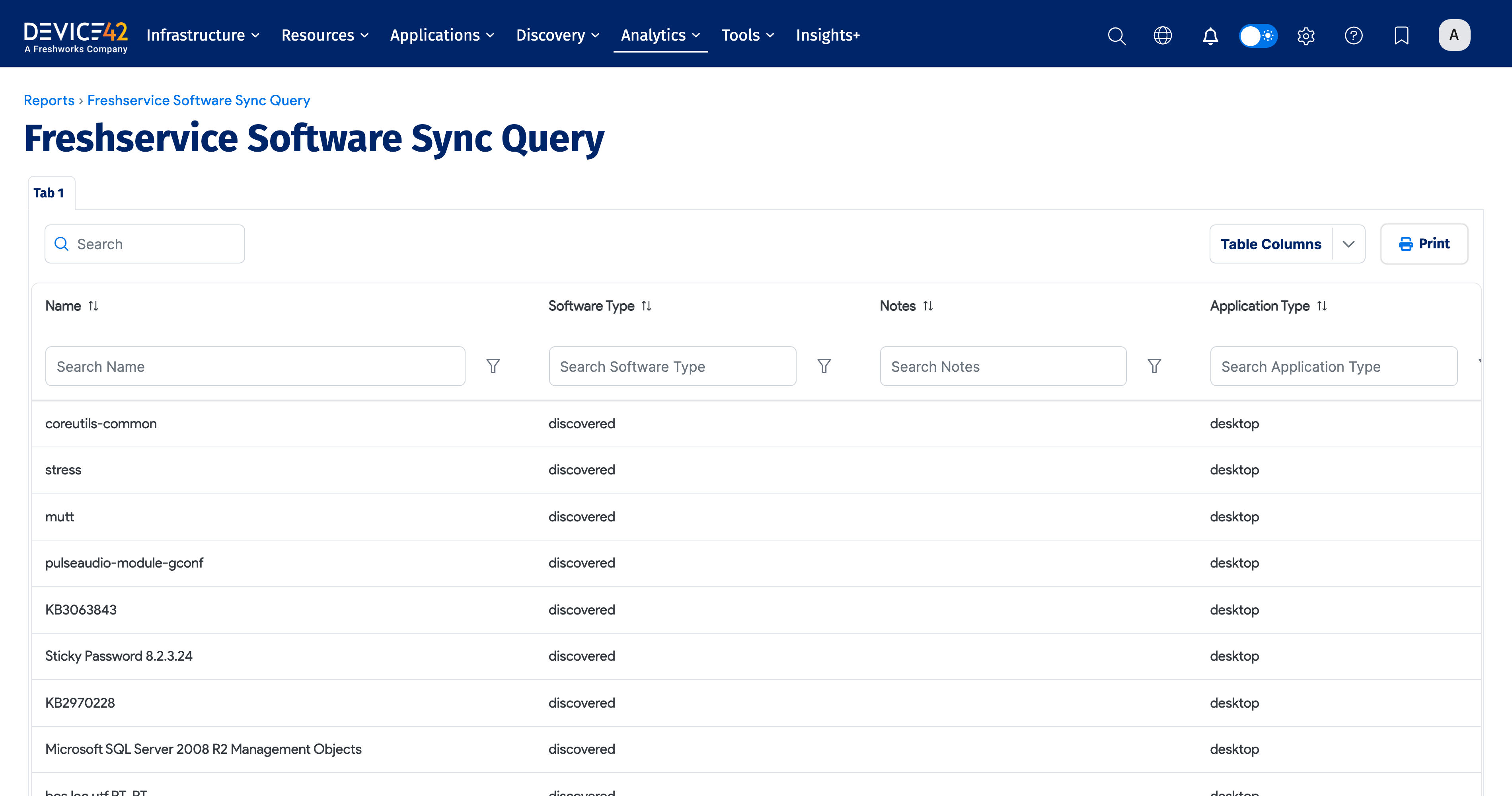Screen dimensions: 1512x796
Task: Click the Notes column header
Action: click(898, 306)
